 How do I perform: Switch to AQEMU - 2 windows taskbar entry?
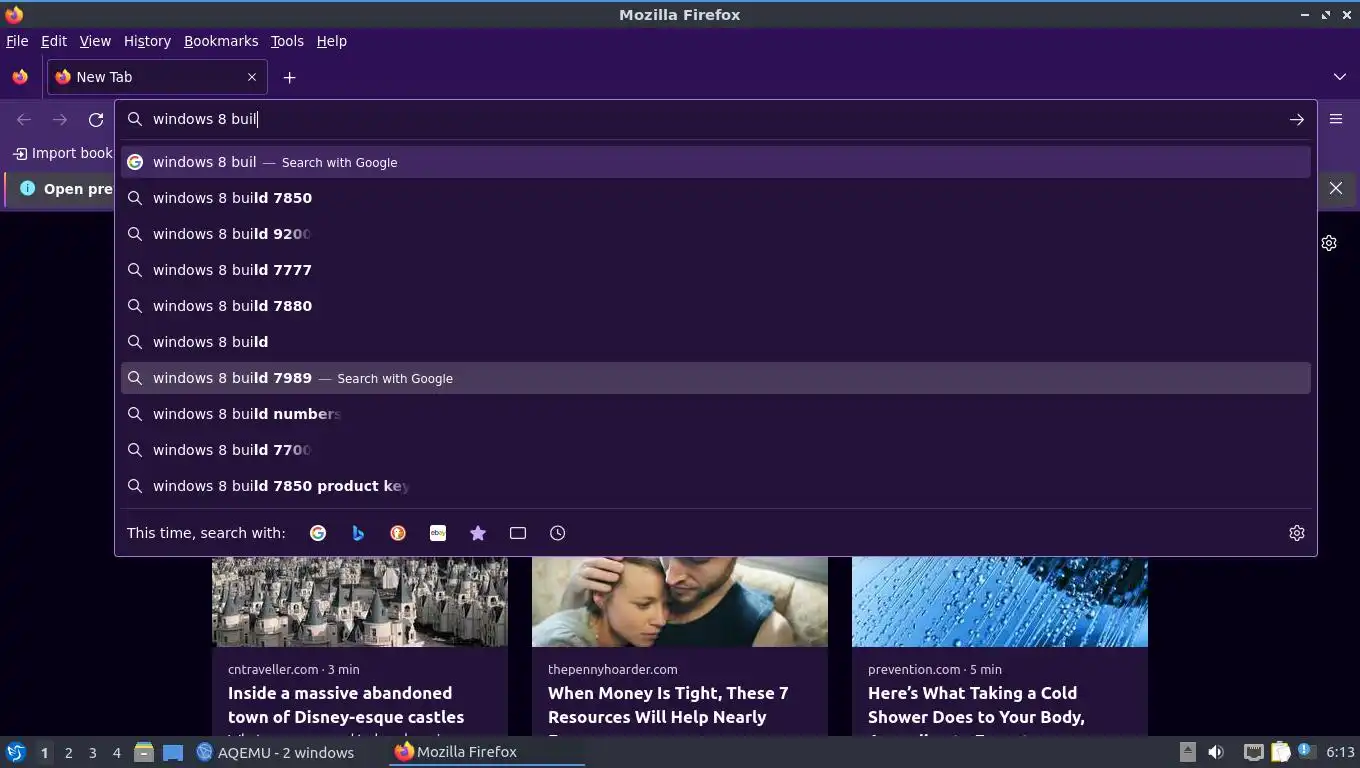[x=275, y=752]
